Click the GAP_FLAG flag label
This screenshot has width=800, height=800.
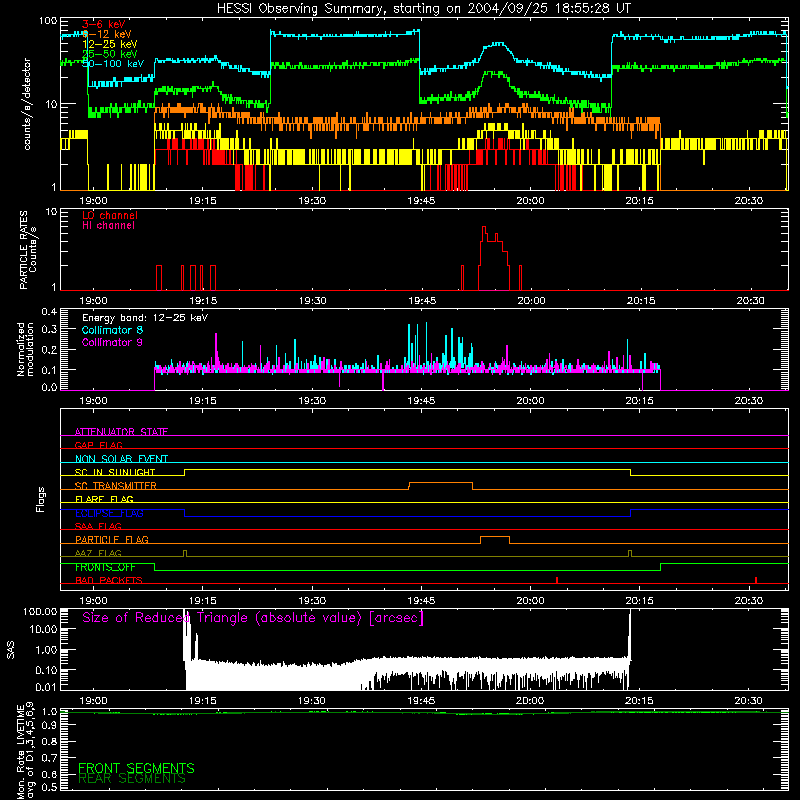98,445
